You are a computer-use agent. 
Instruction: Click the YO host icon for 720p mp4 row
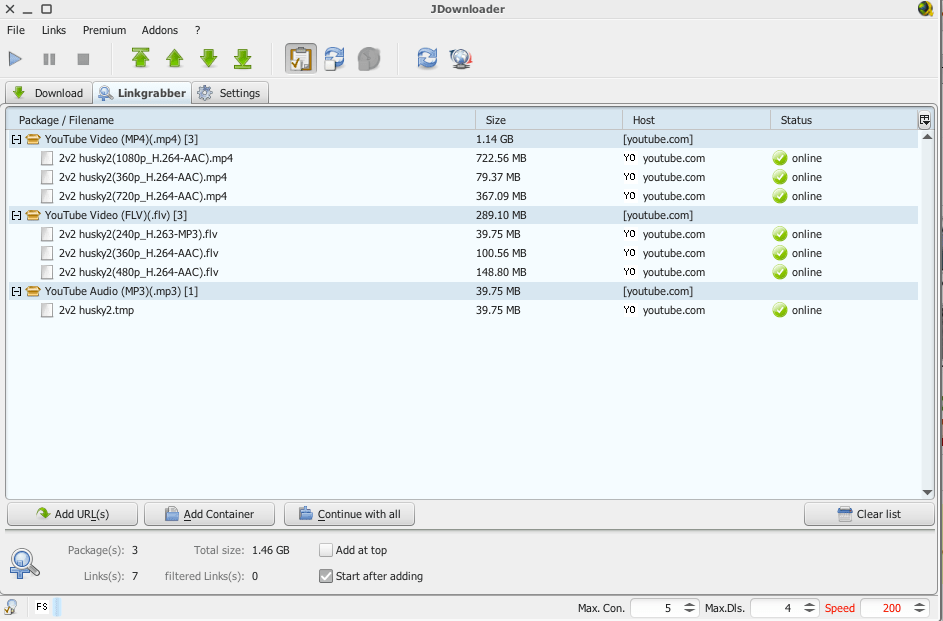[630, 196]
